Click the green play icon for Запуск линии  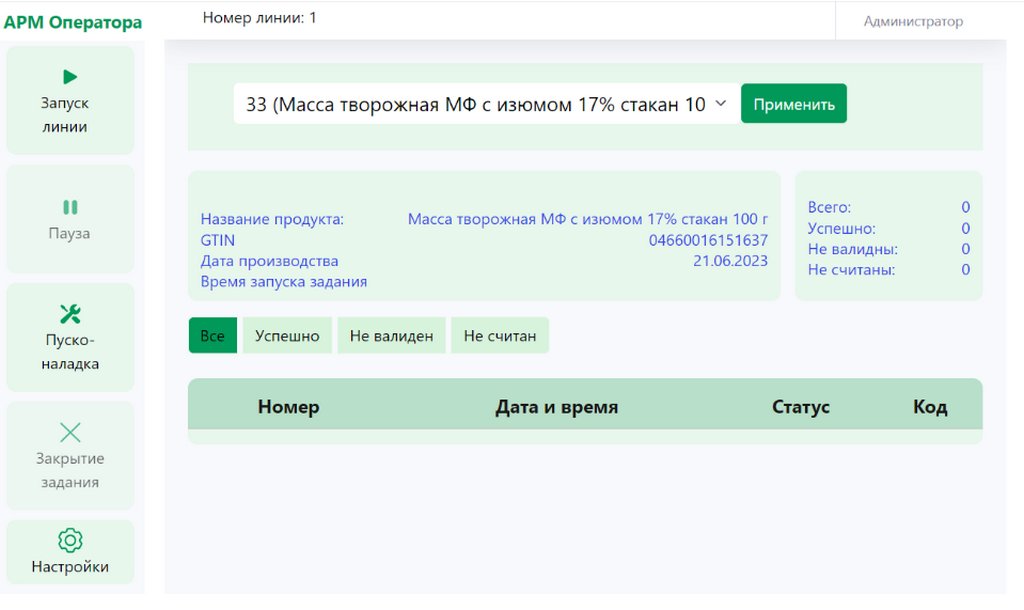[70, 76]
